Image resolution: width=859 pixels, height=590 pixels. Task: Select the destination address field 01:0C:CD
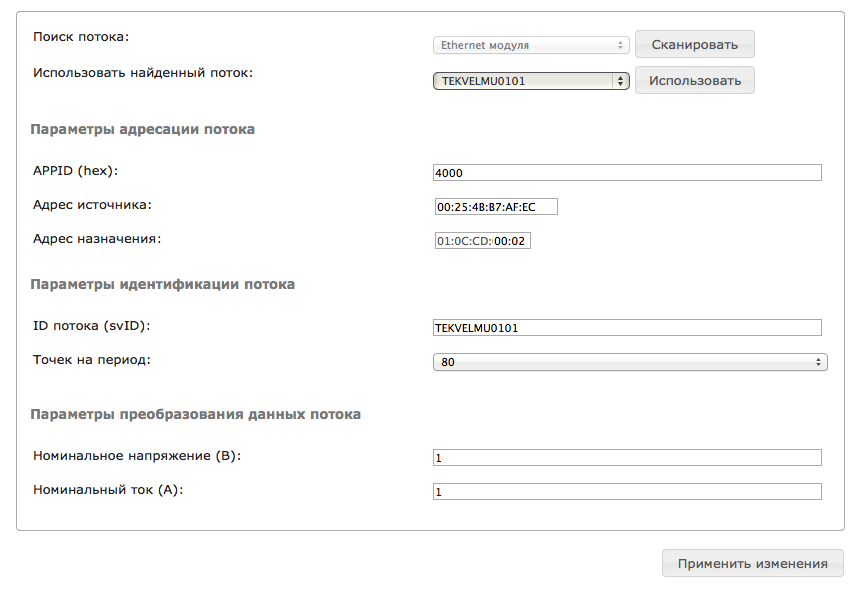click(483, 241)
